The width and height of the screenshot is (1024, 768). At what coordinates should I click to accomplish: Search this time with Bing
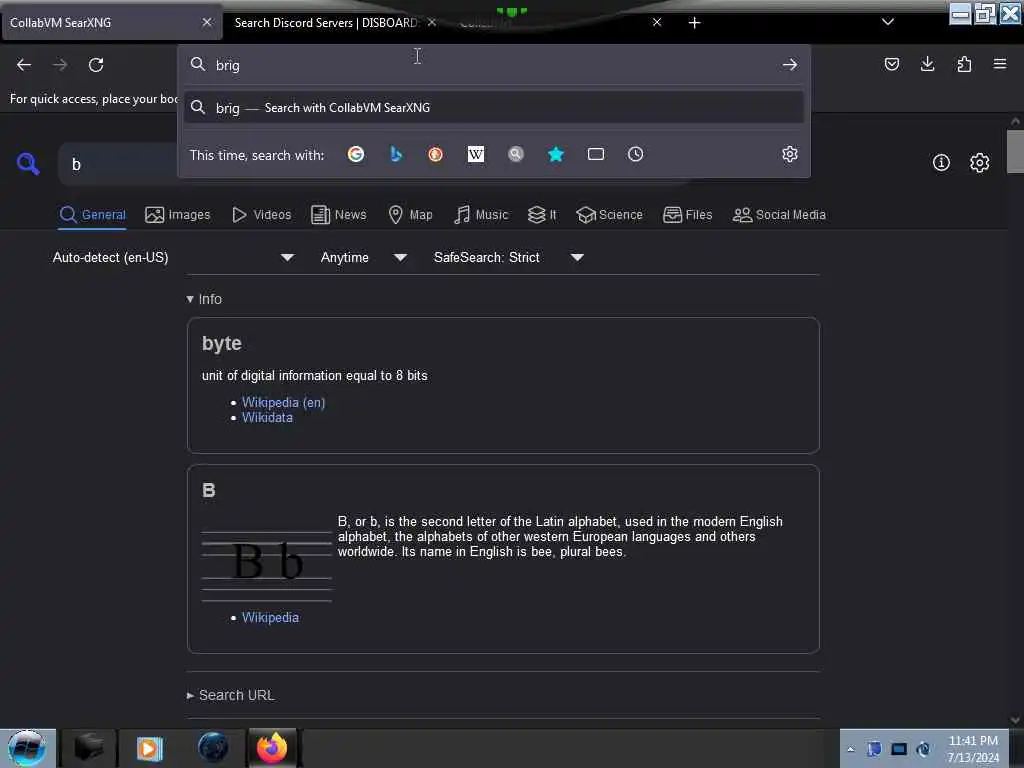click(396, 154)
